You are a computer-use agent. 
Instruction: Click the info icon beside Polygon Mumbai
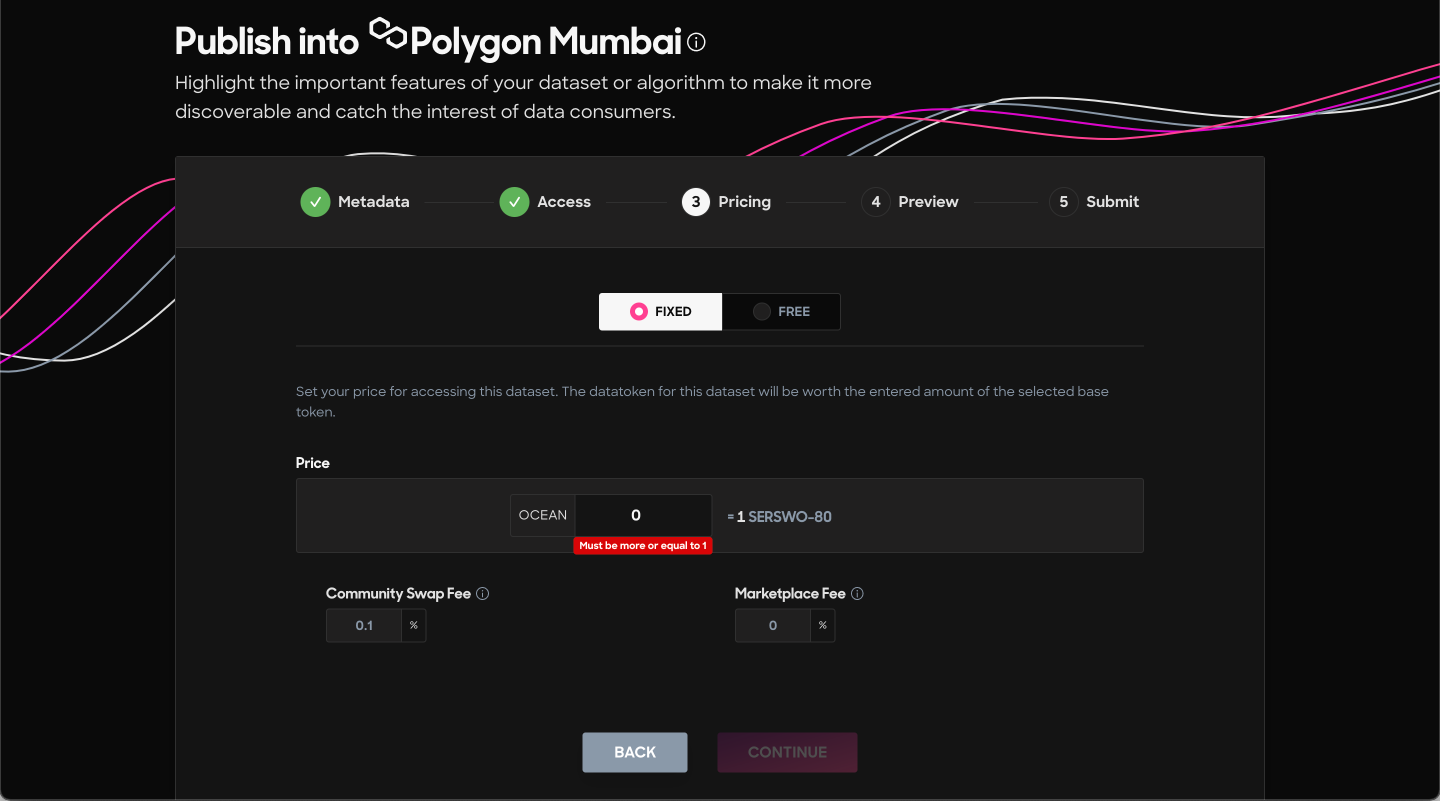click(698, 42)
